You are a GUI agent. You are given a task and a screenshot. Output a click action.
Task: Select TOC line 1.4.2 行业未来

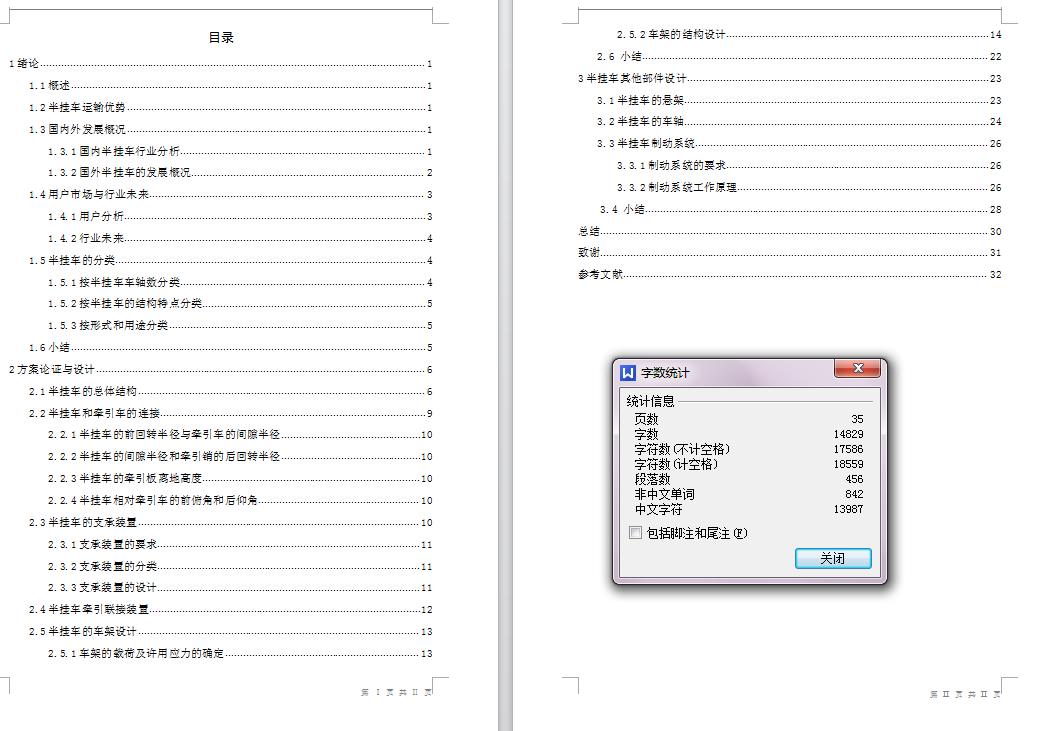(240, 238)
